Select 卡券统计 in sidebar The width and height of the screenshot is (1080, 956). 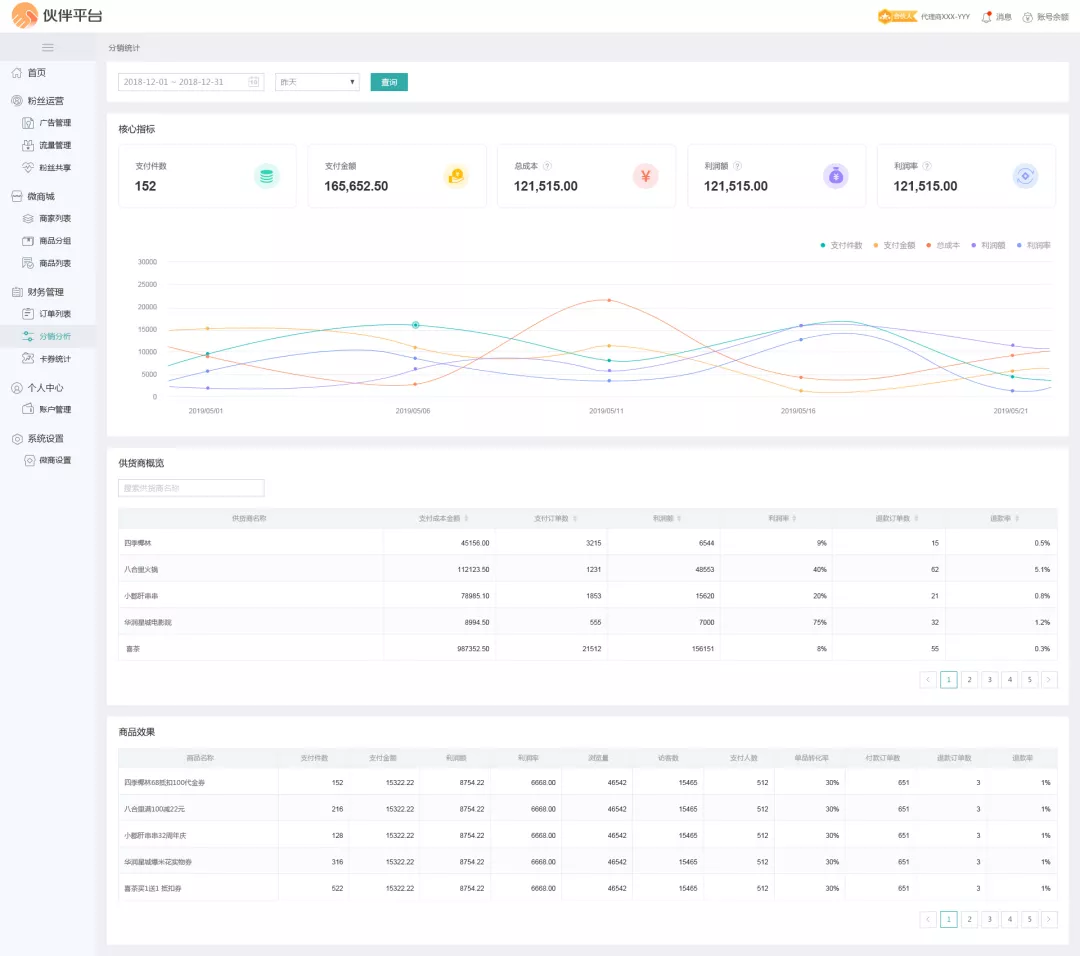tap(55, 358)
